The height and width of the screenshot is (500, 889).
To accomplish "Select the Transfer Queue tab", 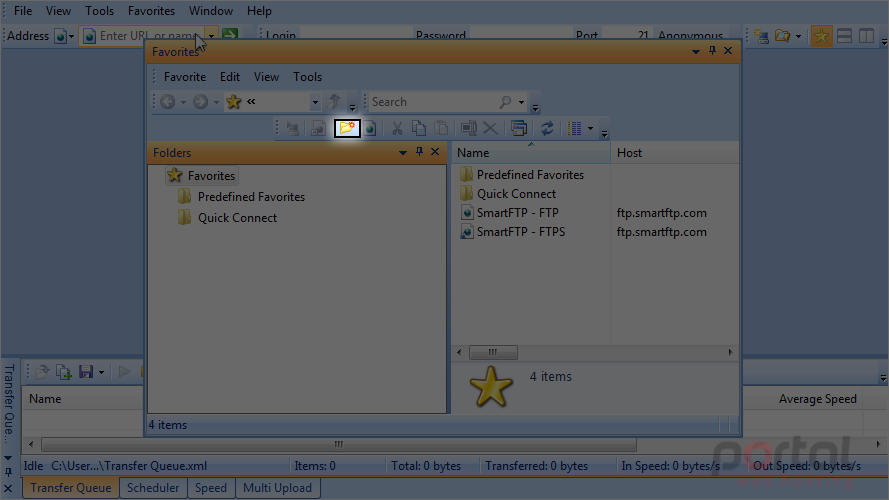I will (71, 488).
